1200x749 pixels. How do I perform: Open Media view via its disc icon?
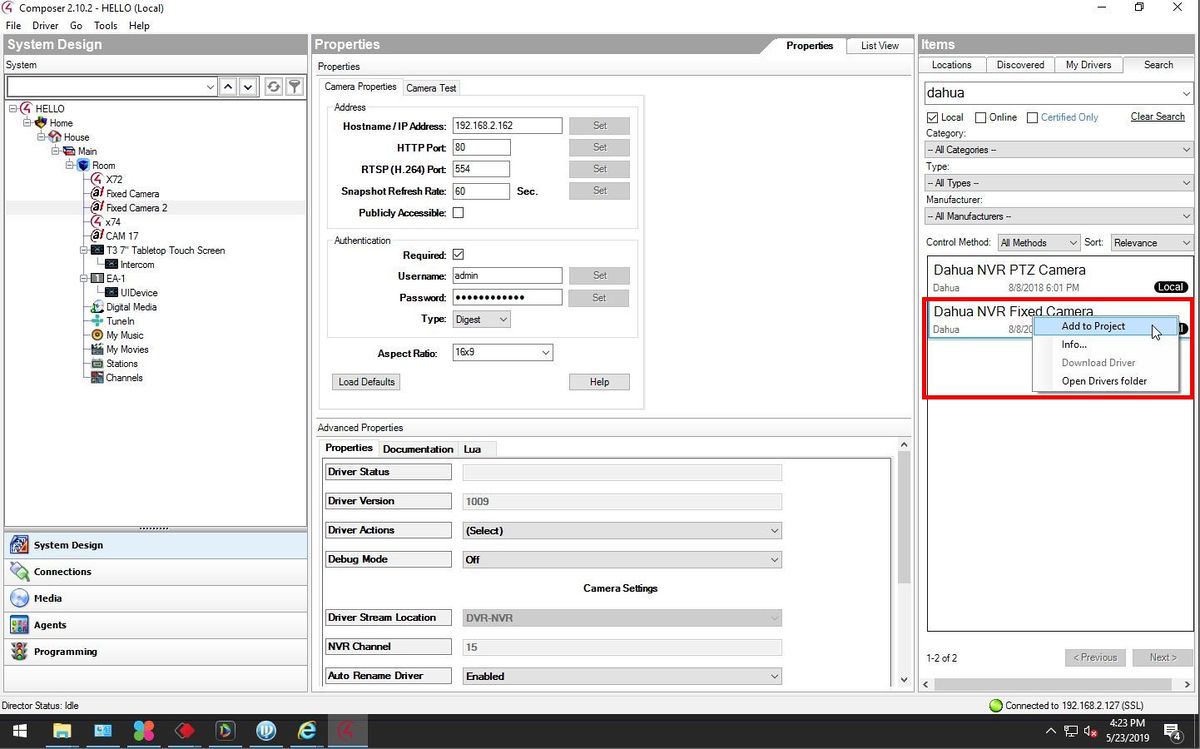pos(19,598)
